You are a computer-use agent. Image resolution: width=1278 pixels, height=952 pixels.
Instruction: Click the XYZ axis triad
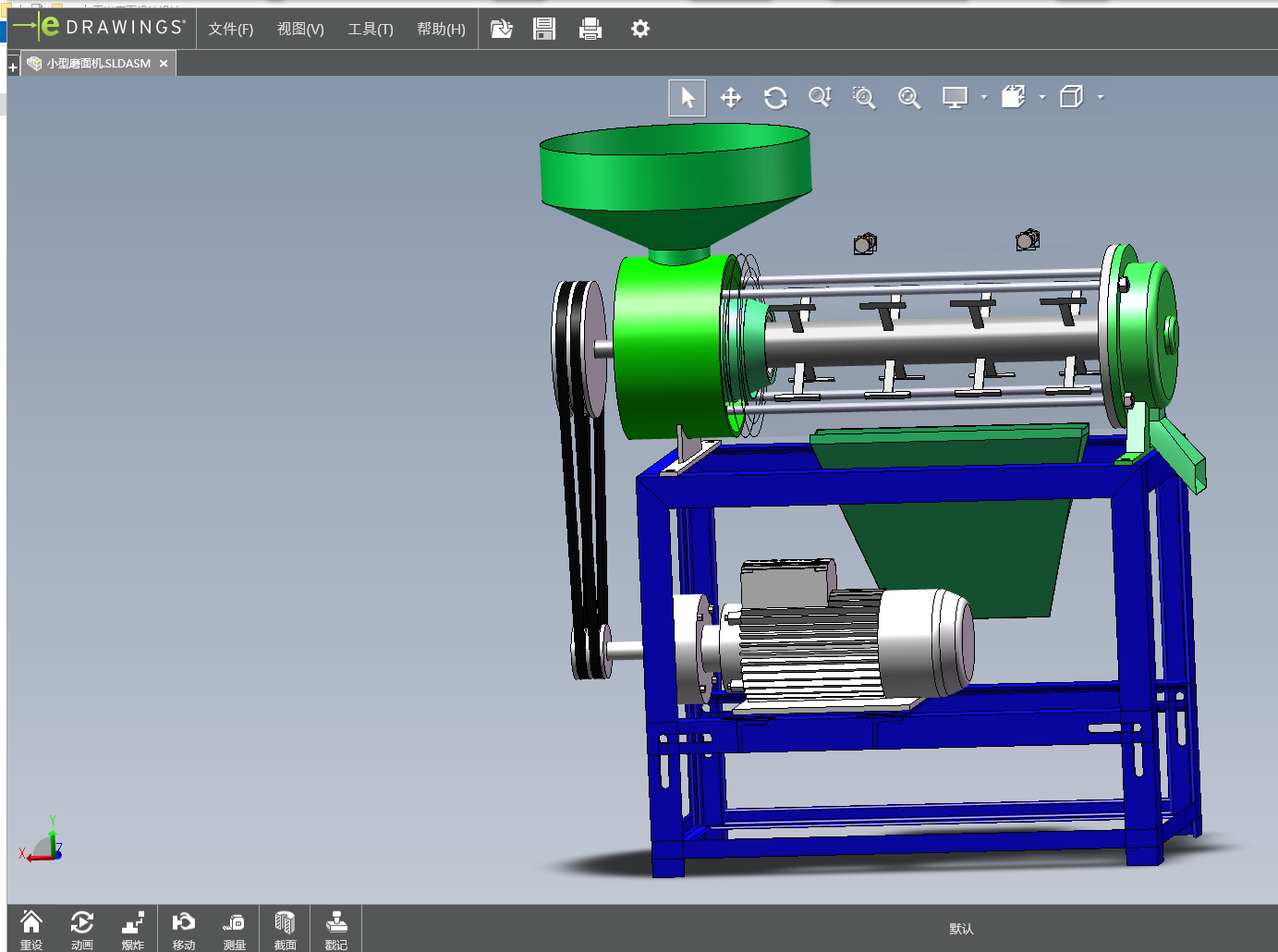42,840
